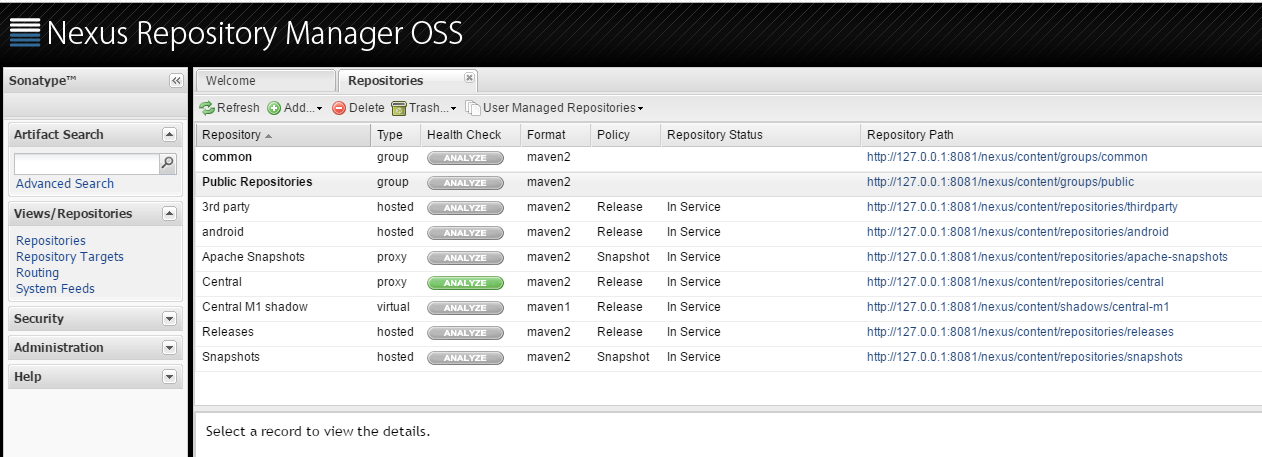
Task: Click Analyze for Releases repository
Action: (x=465, y=333)
